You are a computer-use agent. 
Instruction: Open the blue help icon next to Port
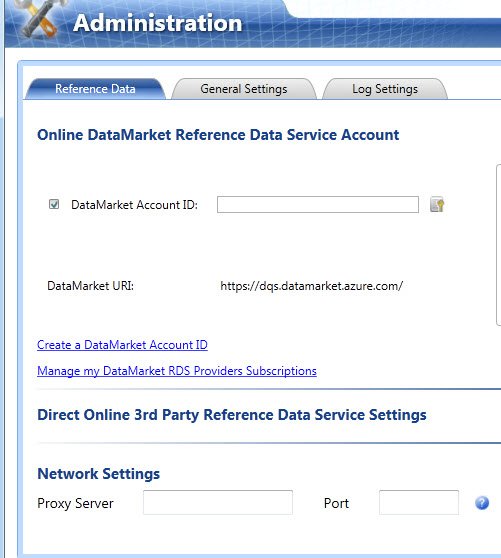[482, 503]
